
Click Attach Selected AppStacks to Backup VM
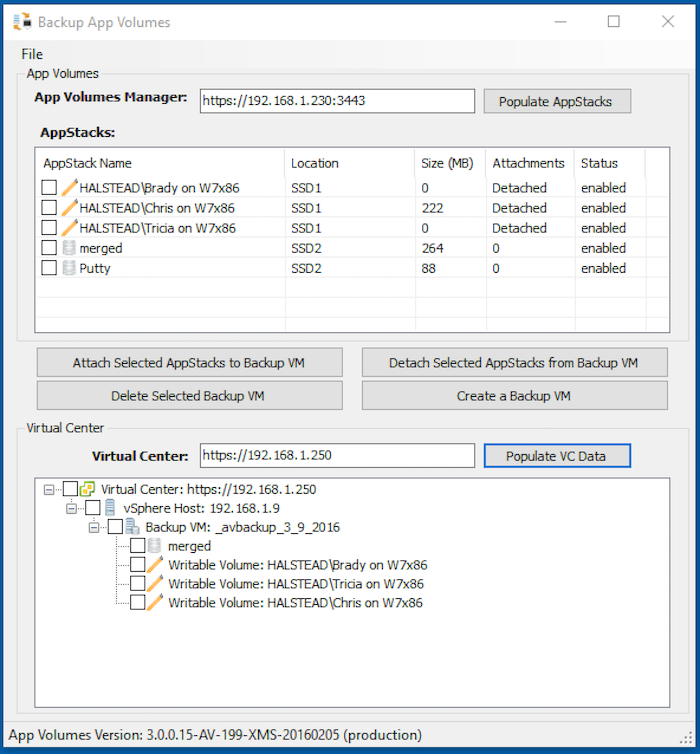coord(189,363)
